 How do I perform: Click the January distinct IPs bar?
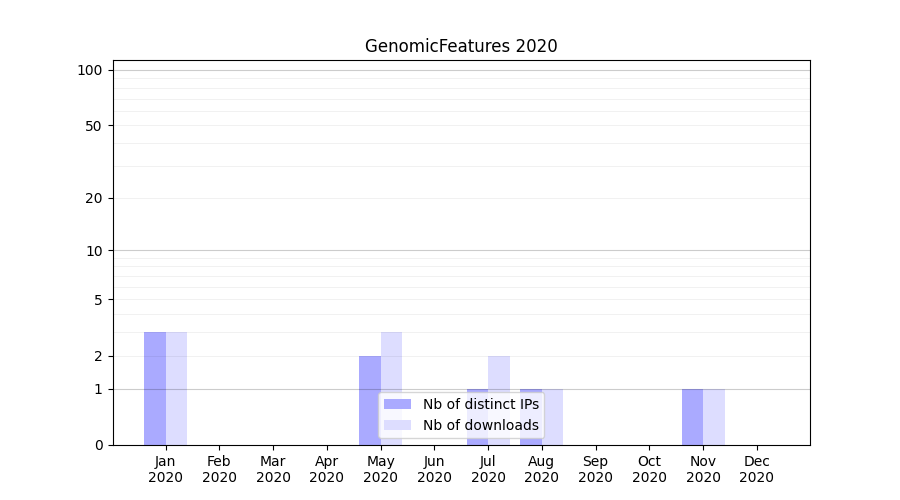click(155, 388)
